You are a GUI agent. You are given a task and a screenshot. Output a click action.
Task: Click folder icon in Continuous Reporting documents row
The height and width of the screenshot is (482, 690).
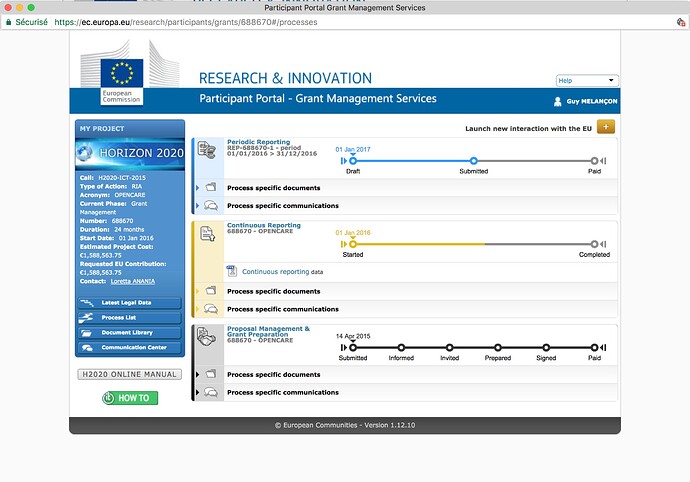click(211, 291)
